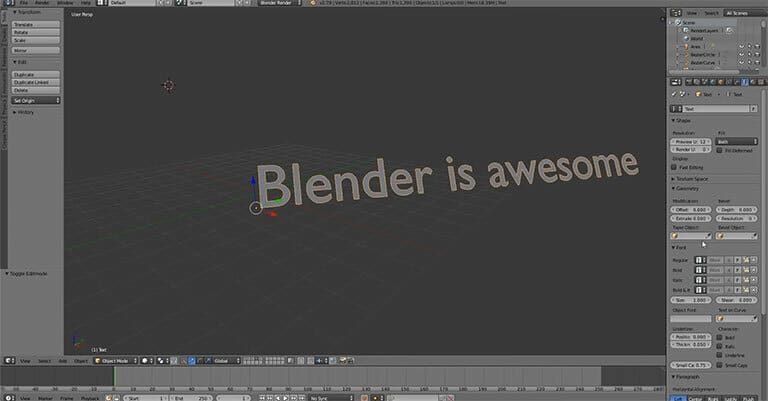
Task: Click the Translate button
Action: pyautogui.click(x=36, y=24)
